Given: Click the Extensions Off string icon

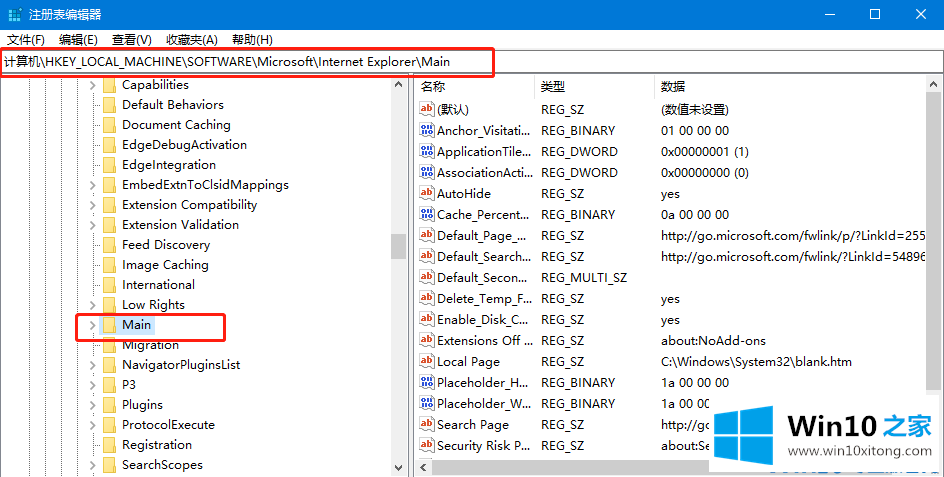Looking at the screenshot, I should coord(427,340).
